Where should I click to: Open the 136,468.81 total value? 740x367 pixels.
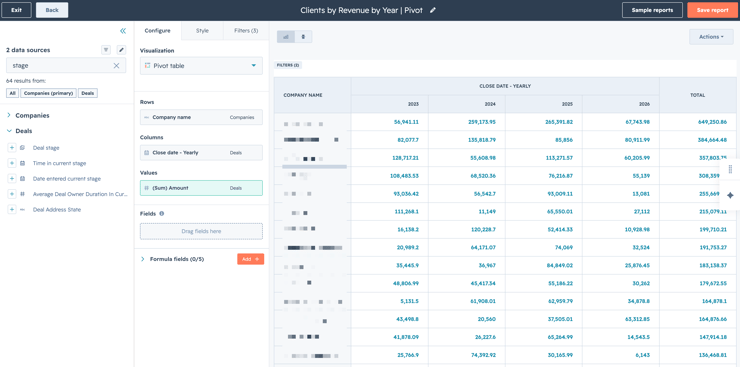[x=712, y=355]
